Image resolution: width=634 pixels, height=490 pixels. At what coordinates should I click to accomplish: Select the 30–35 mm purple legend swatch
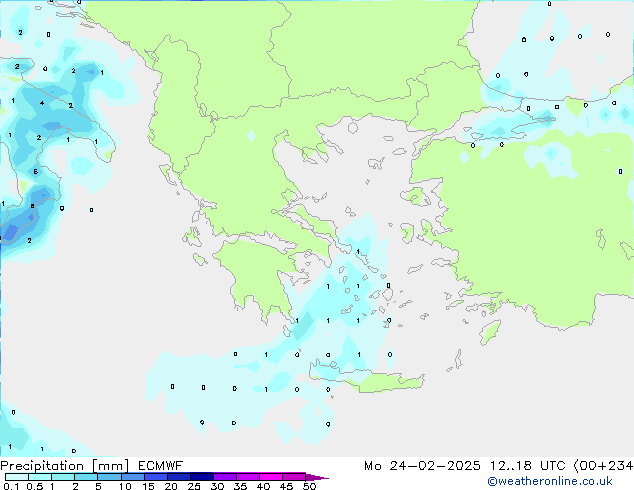tap(225, 477)
